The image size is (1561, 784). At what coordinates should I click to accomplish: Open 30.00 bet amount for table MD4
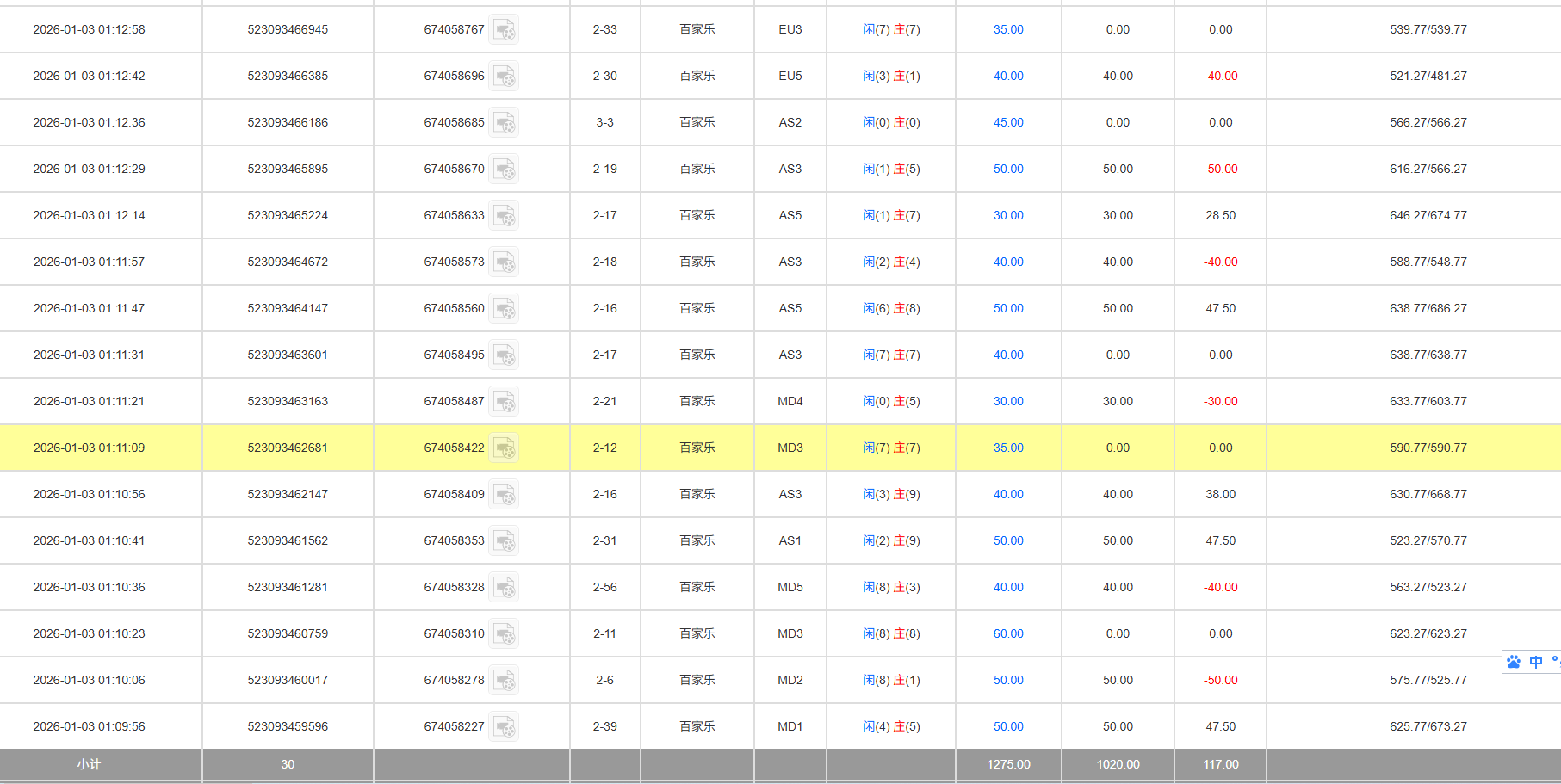click(1008, 401)
